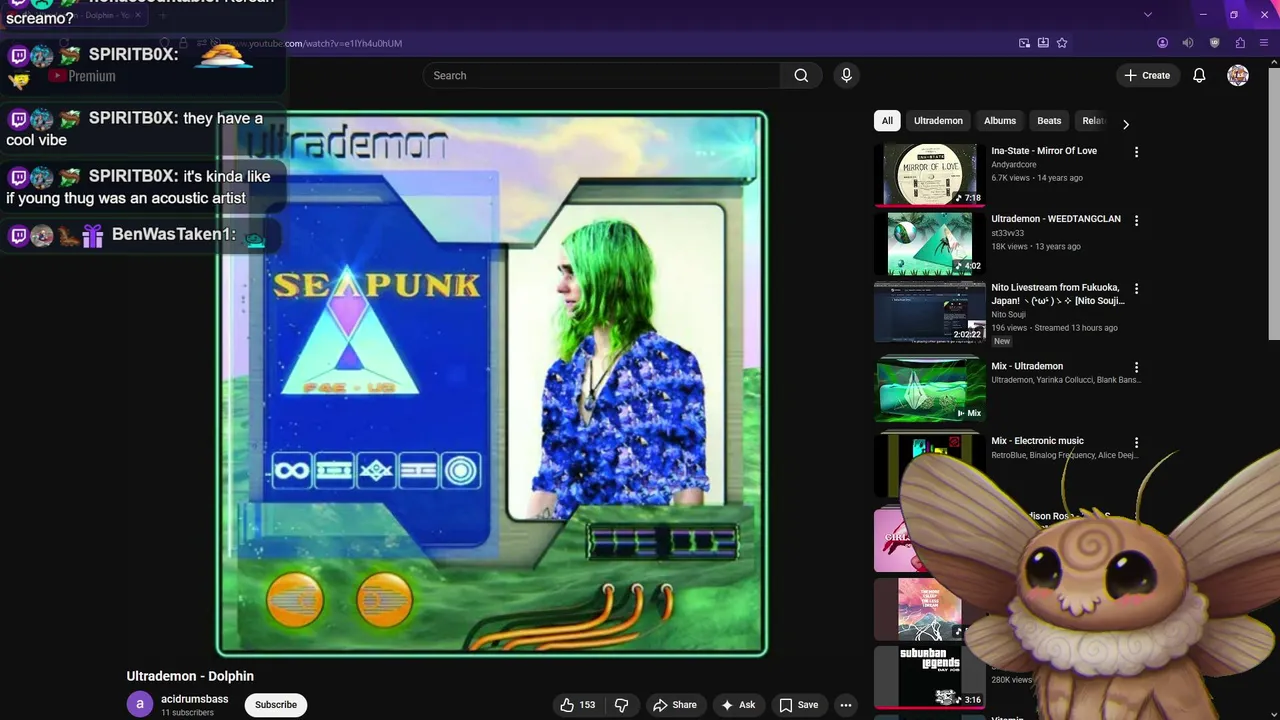This screenshot has height=720, width=1280.
Task: Select the Beats filter chip
Action: pyautogui.click(x=1049, y=121)
